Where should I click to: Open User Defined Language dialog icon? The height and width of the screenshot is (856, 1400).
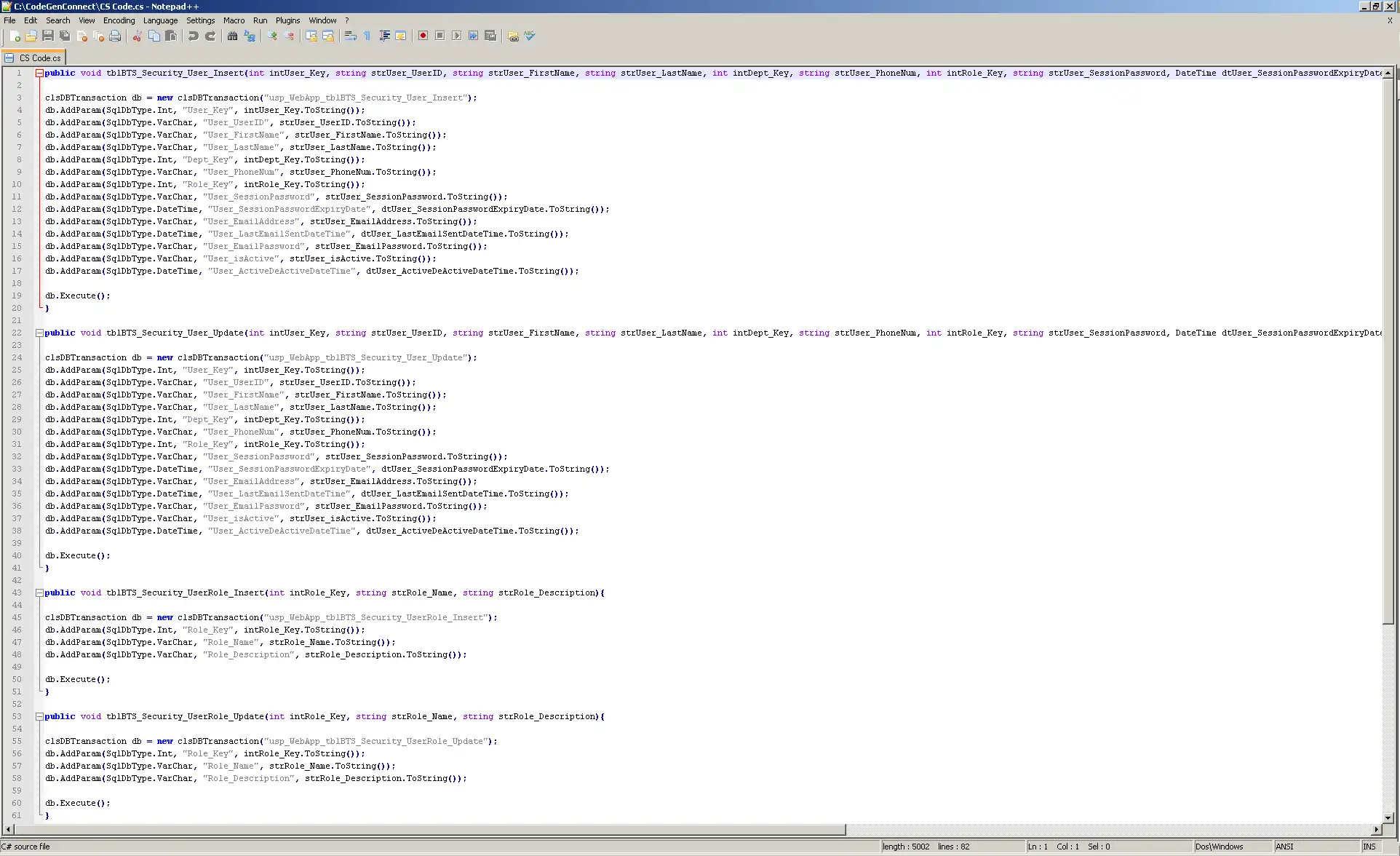click(401, 36)
